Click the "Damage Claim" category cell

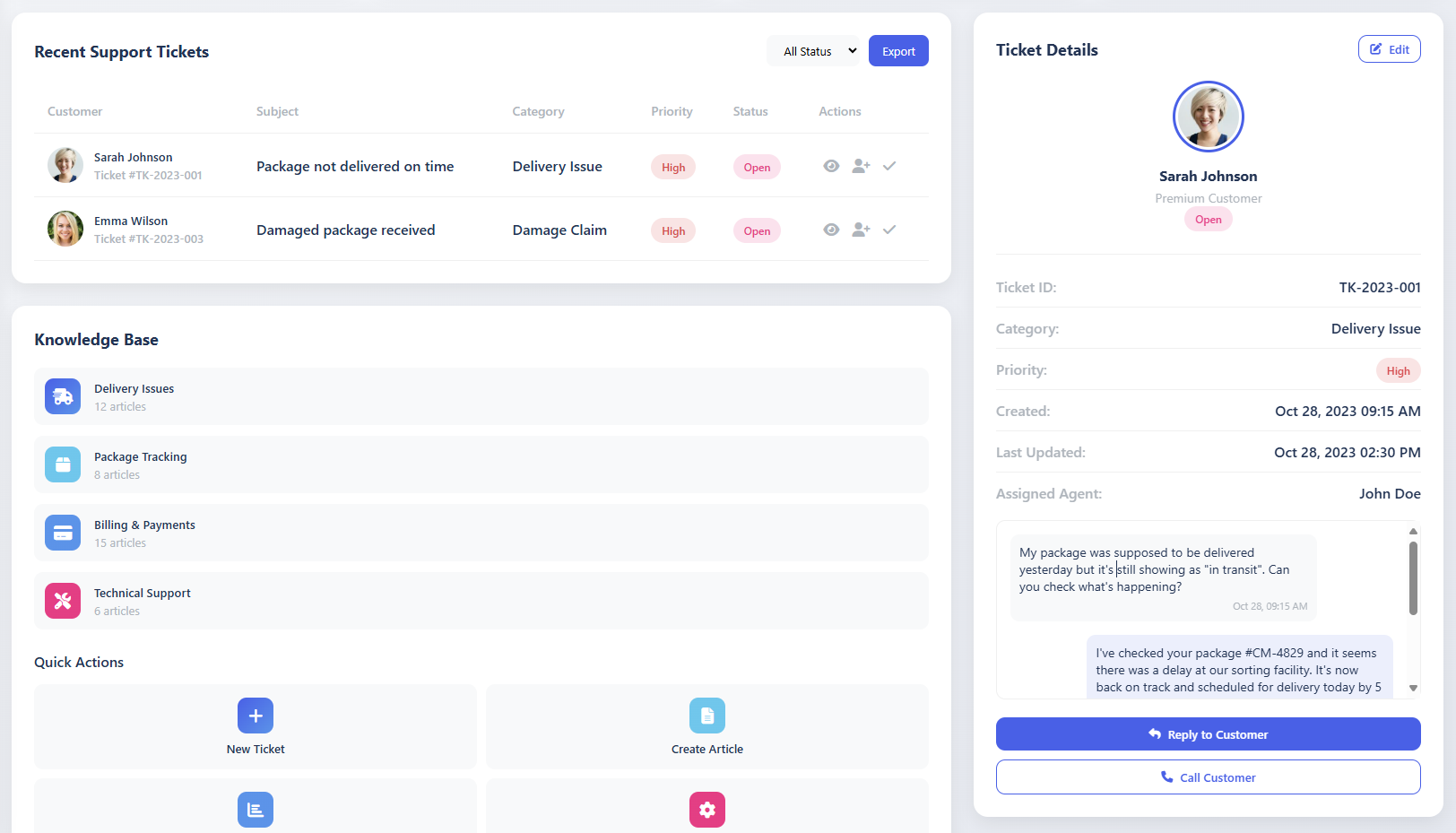(x=559, y=230)
